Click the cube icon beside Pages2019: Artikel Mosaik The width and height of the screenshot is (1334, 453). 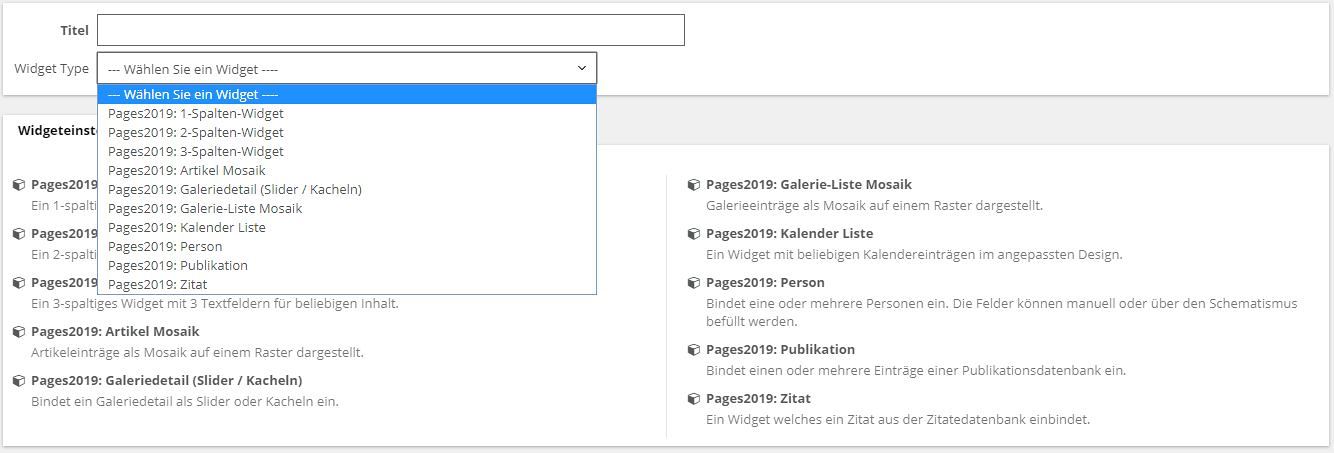tap(18, 332)
